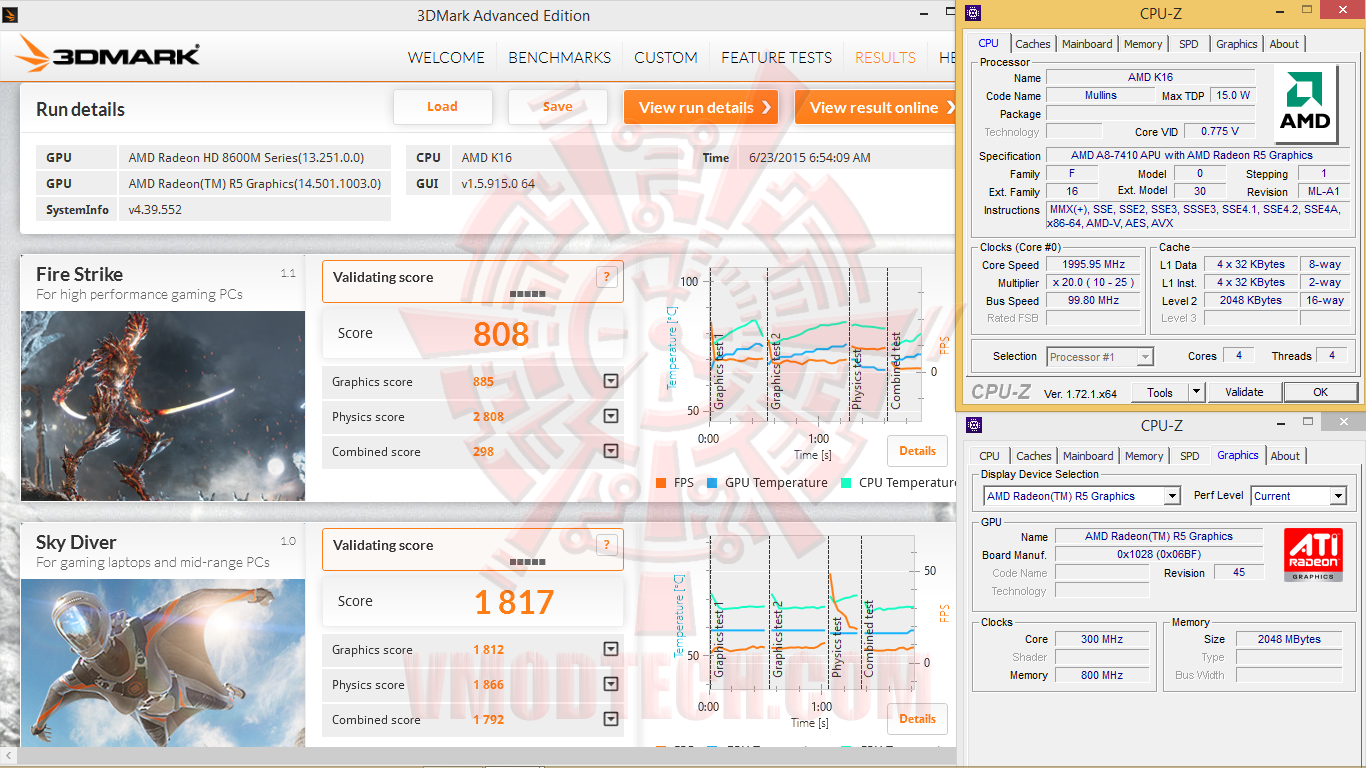Click the Board Manuf. value 0x1028 (0x06BF)
The width and height of the screenshot is (1366, 768).
coord(1159,555)
